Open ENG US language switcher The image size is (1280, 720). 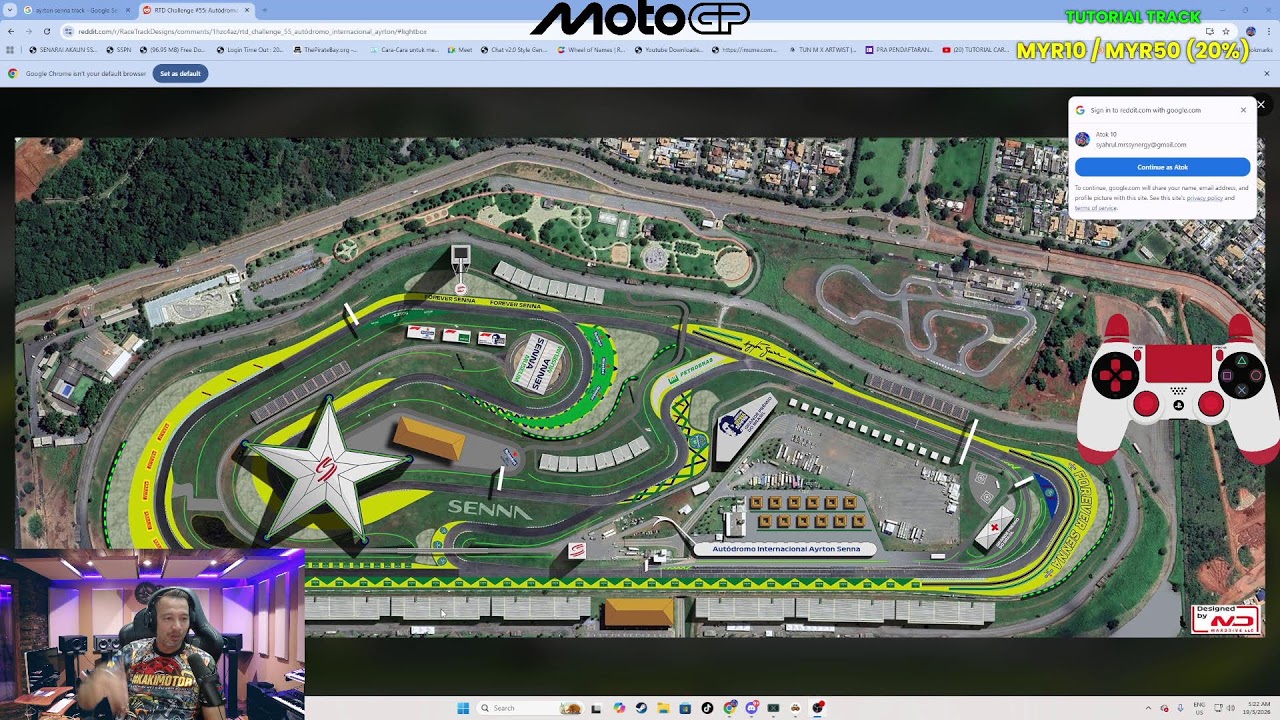click(x=1199, y=708)
